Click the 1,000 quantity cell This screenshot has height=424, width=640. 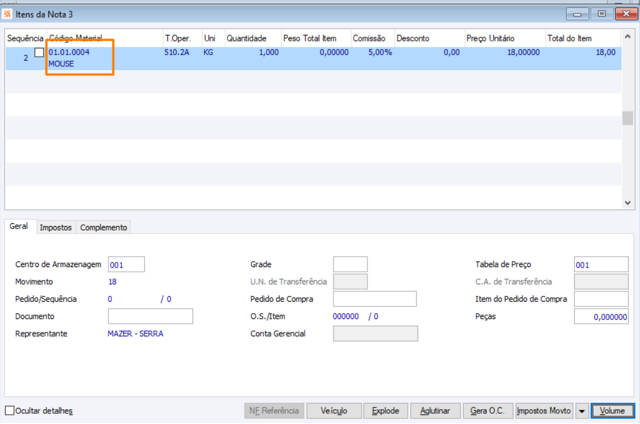tap(269, 52)
